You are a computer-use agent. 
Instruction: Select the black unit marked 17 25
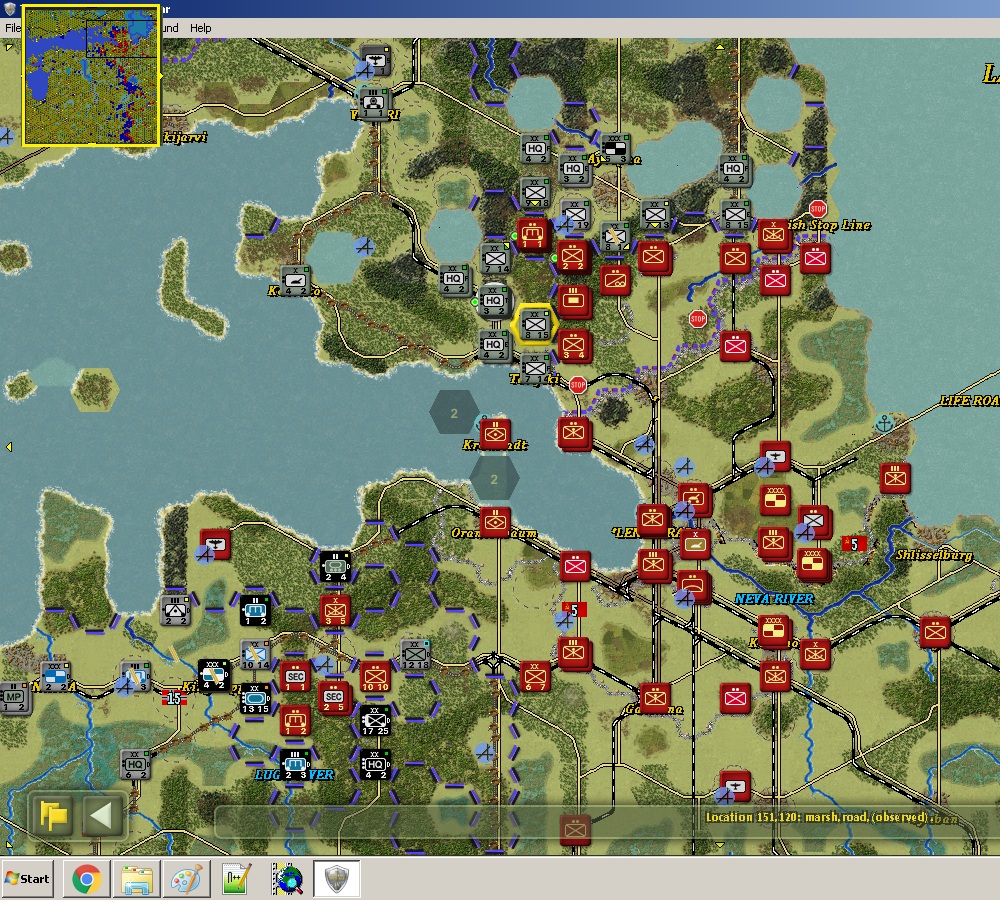coord(375,721)
